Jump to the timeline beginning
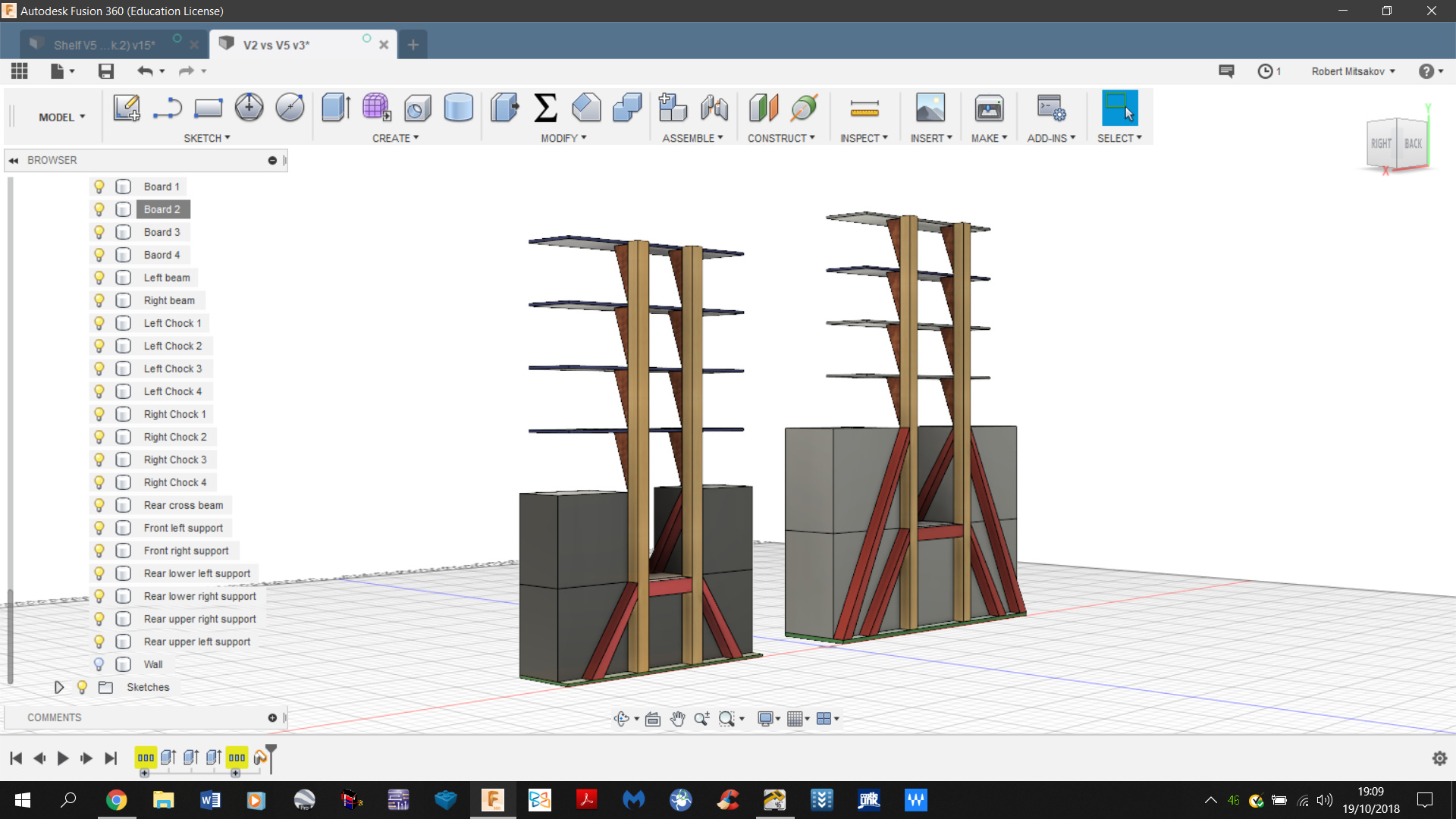This screenshot has width=1456, height=819. tap(16, 758)
